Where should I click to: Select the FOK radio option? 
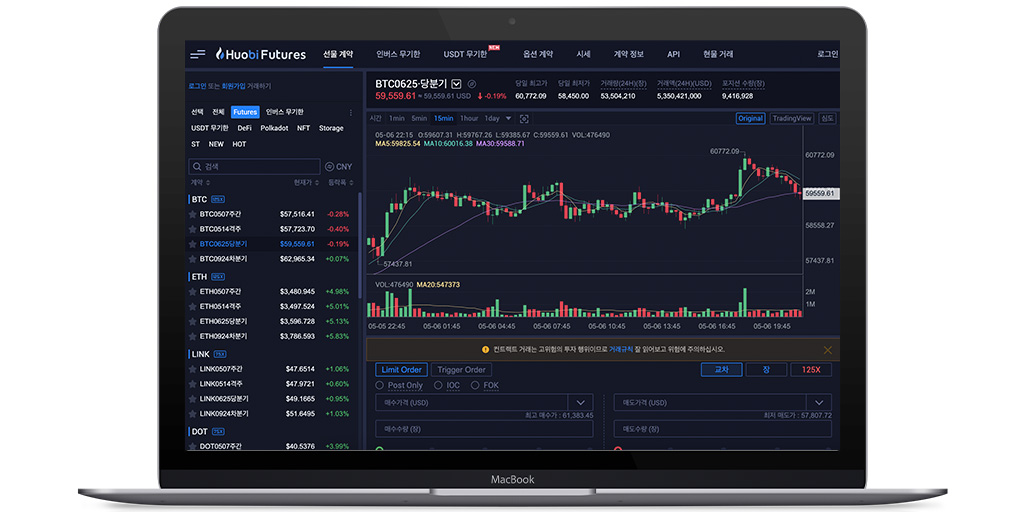click(x=475, y=385)
